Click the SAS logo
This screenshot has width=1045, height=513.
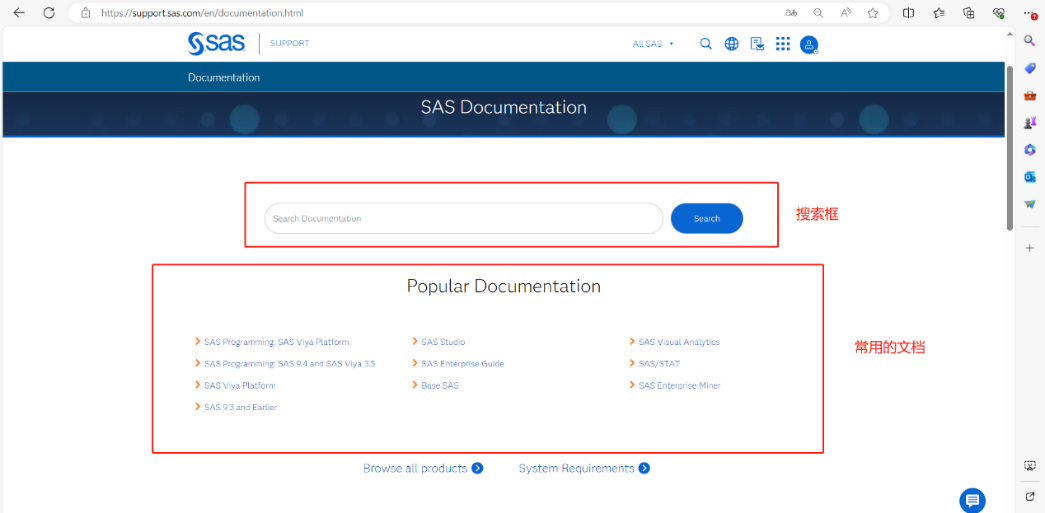click(216, 43)
